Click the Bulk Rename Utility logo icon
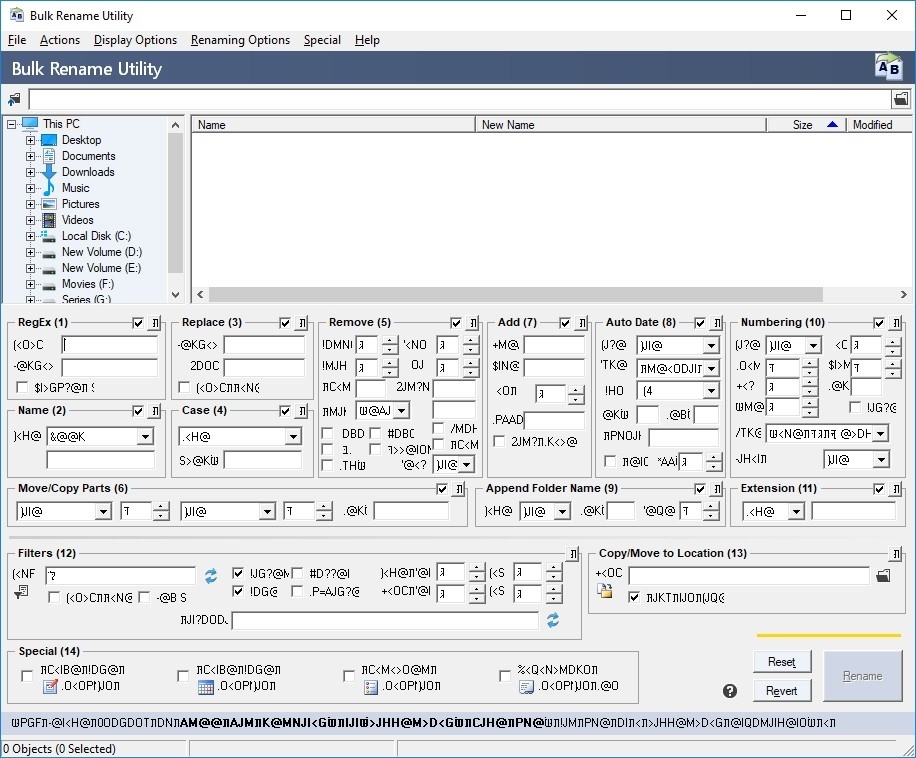 click(888, 67)
